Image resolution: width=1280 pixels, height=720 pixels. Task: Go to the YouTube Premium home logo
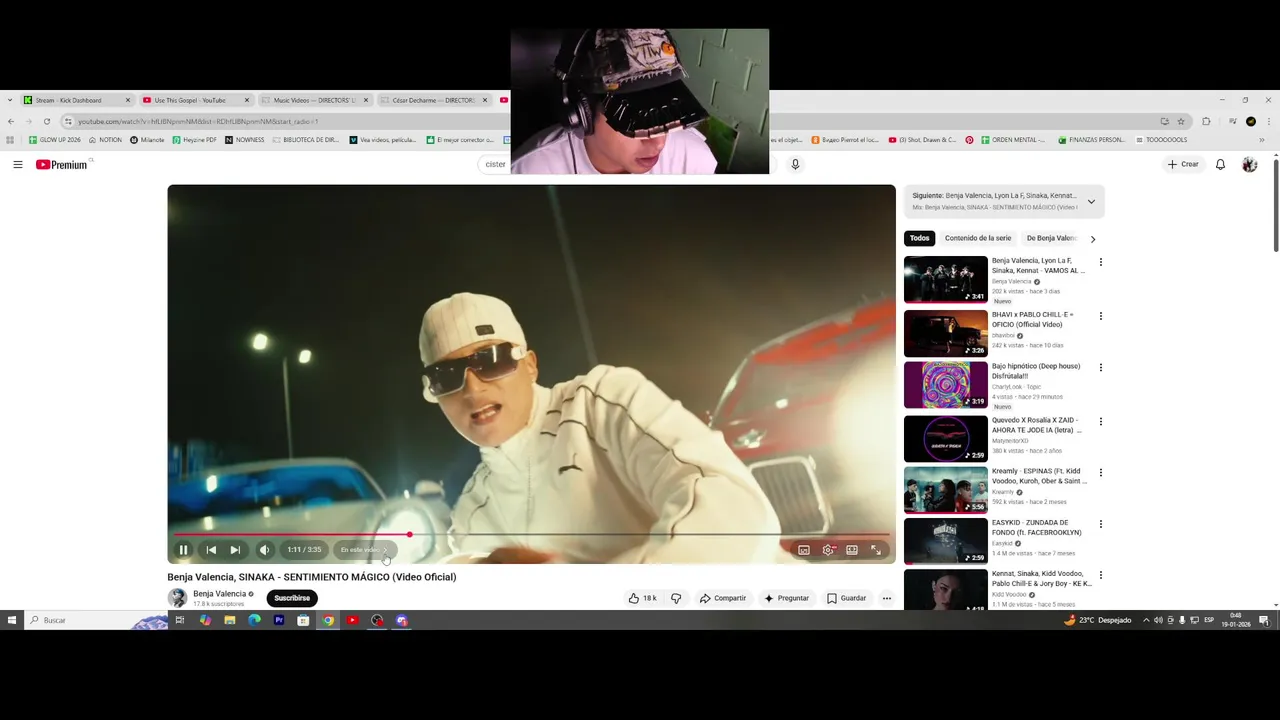point(62,164)
